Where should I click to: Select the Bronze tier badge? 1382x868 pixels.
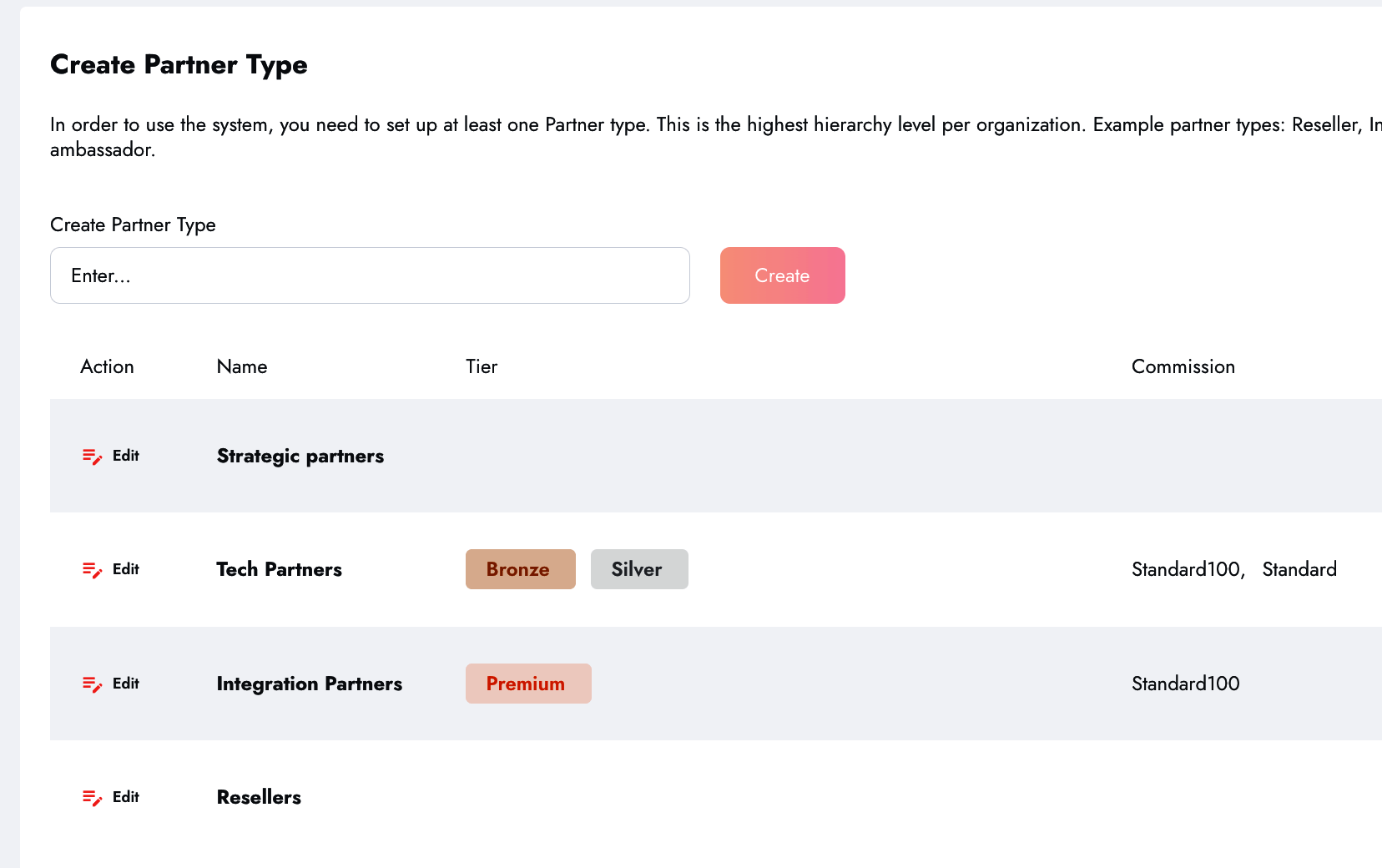click(520, 569)
